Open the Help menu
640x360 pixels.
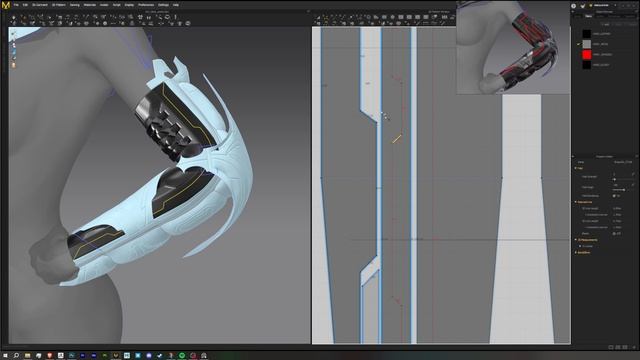click(x=176, y=5)
